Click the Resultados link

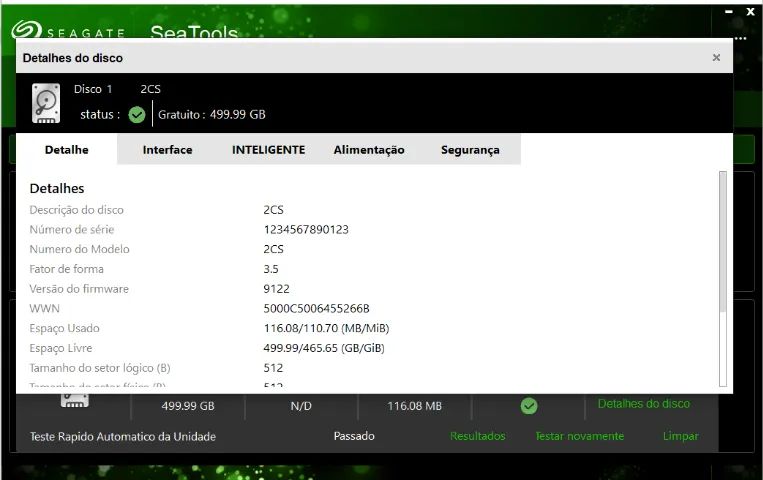pyautogui.click(x=477, y=436)
